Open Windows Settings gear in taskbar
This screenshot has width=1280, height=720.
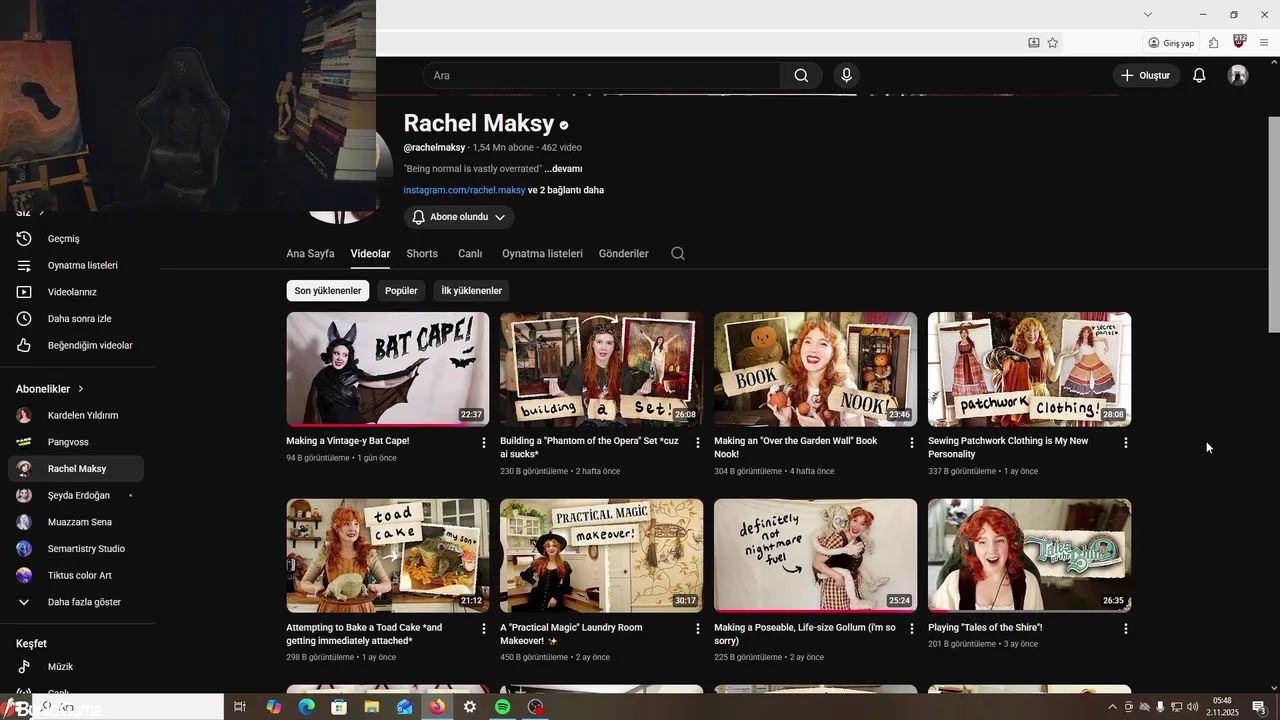point(470,707)
